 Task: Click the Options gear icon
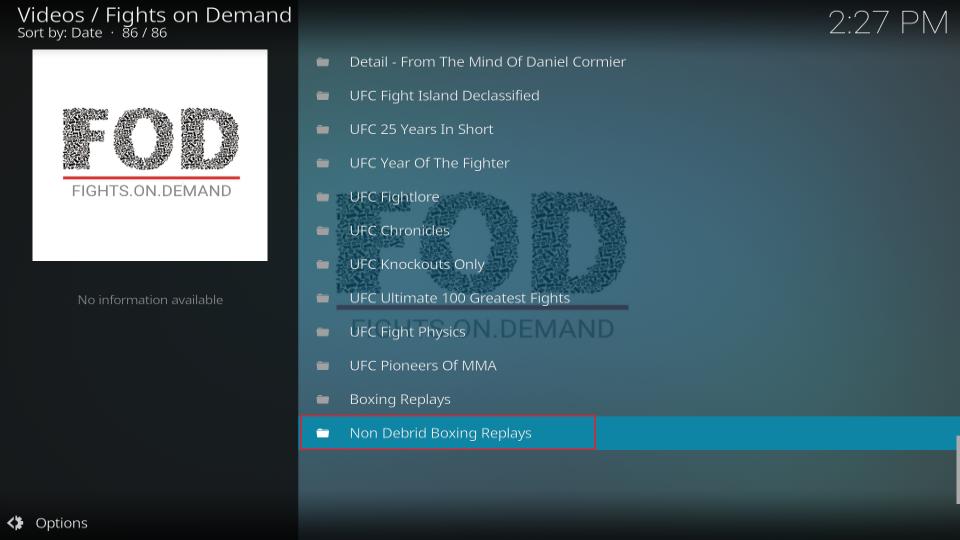(x=15, y=523)
